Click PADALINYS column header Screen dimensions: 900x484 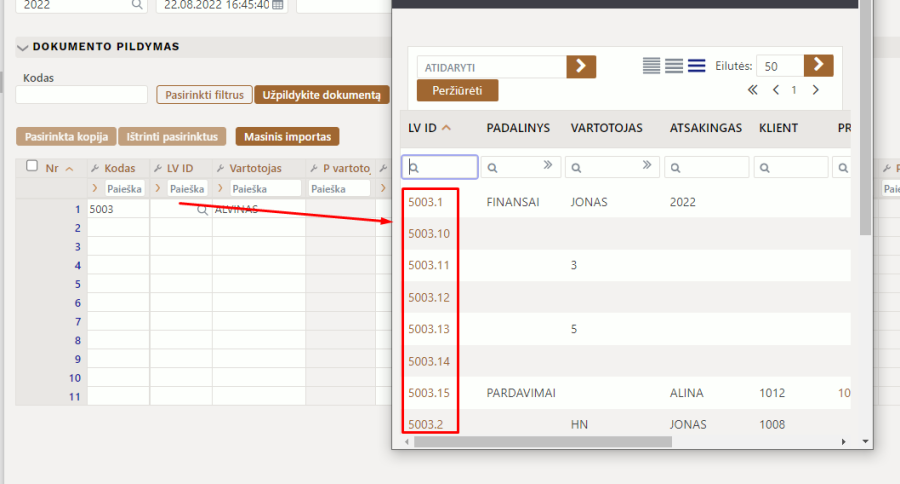tap(518, 128)
